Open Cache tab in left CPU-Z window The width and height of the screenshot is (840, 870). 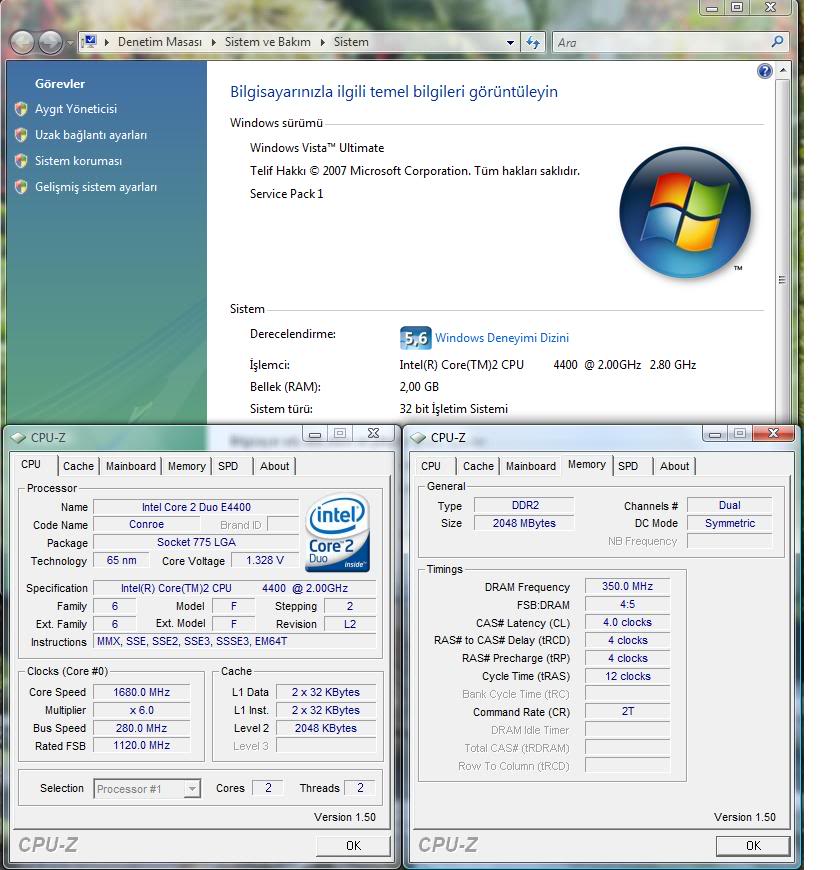78,466
